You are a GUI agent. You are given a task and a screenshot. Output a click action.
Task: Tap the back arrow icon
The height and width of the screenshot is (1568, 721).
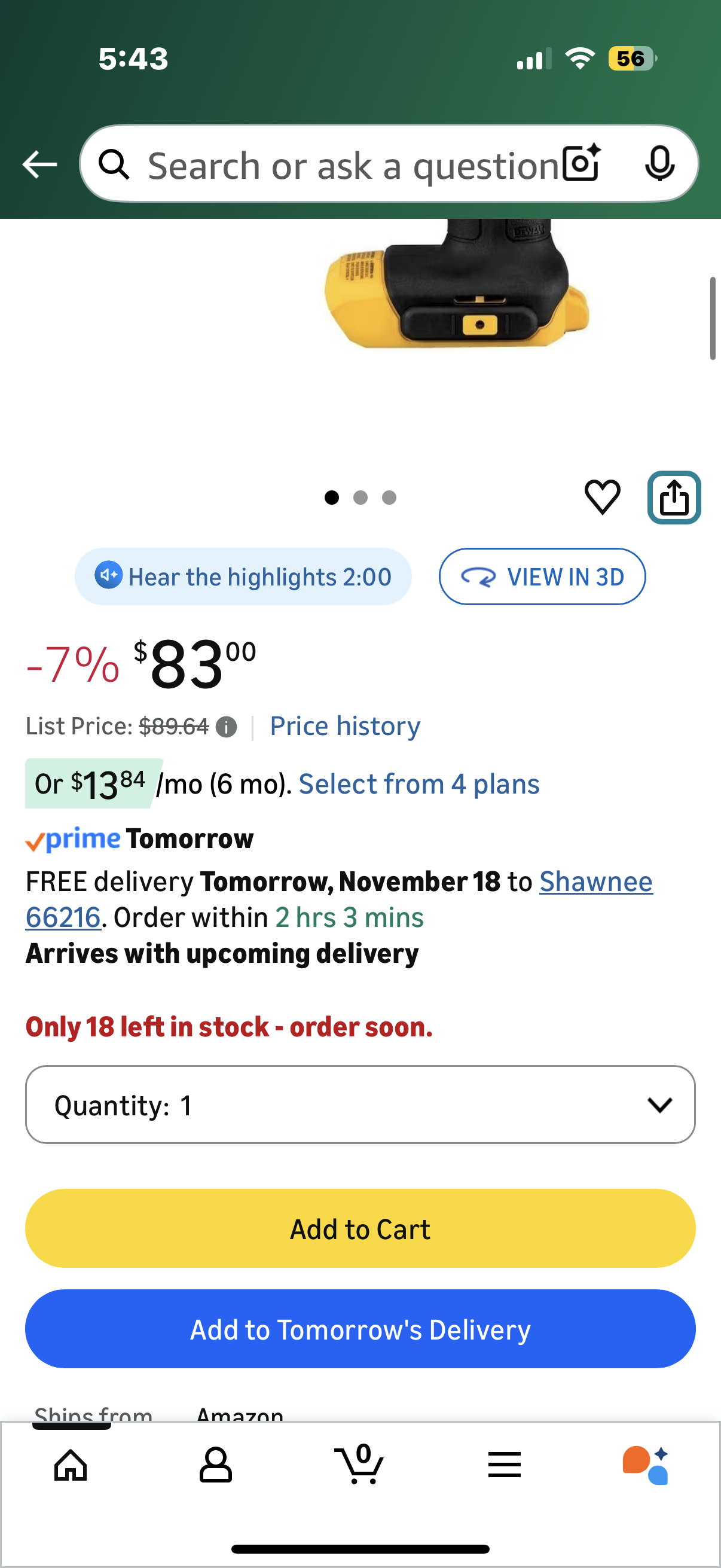pos(39,164)
